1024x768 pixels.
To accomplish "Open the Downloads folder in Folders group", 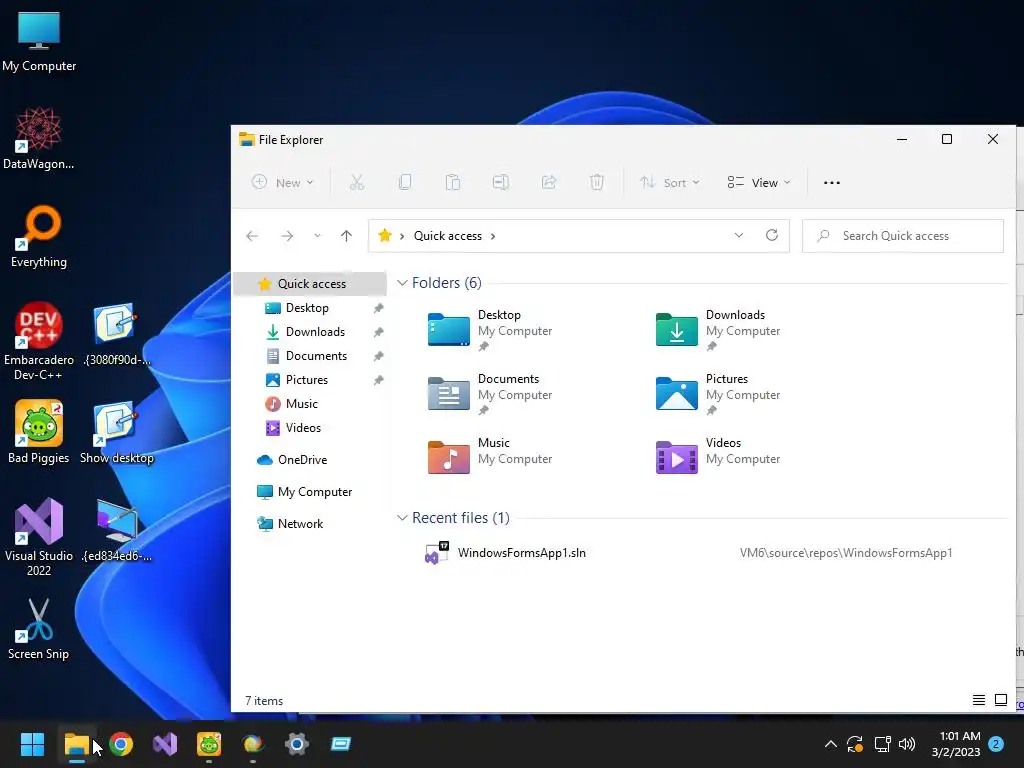I will [x=718, y=330].
